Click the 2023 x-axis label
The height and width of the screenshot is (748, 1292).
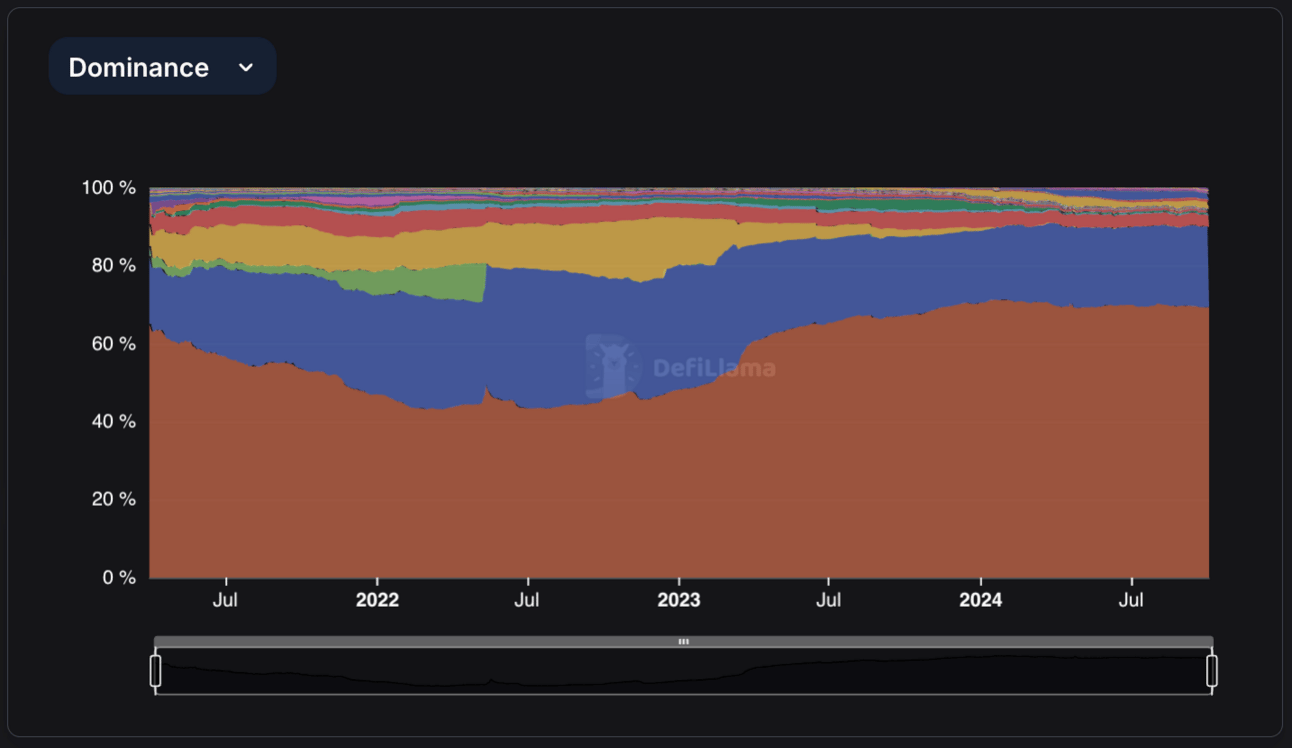pos(679,600)
